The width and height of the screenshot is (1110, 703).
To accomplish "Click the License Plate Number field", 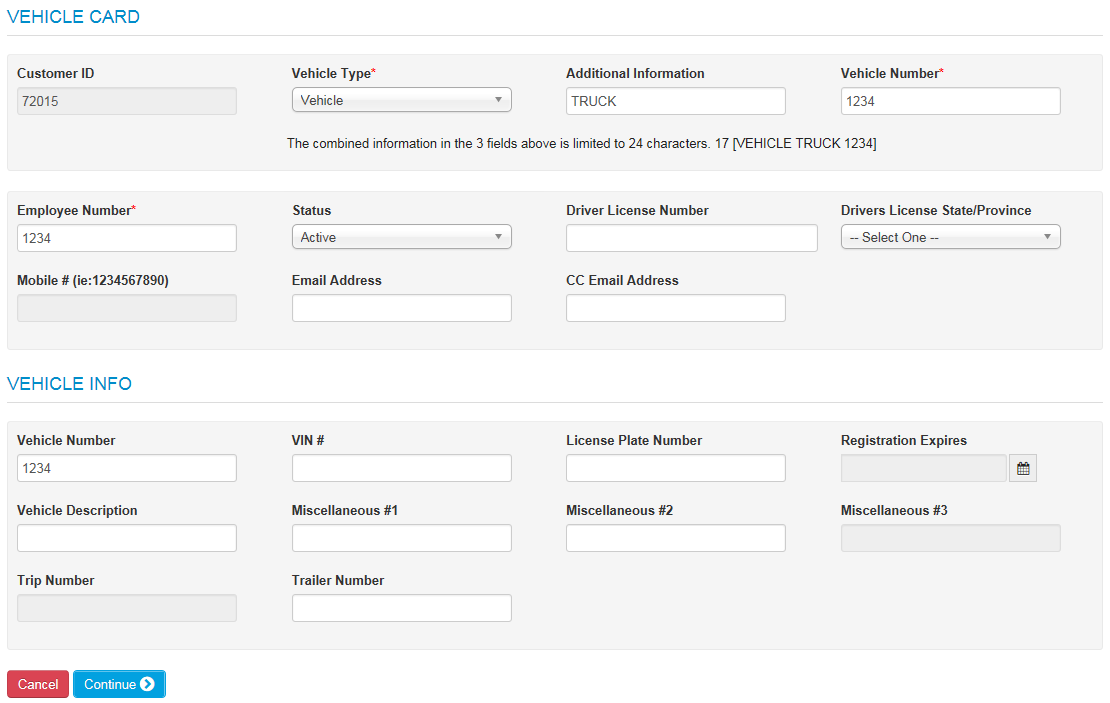I will [675, 467].
